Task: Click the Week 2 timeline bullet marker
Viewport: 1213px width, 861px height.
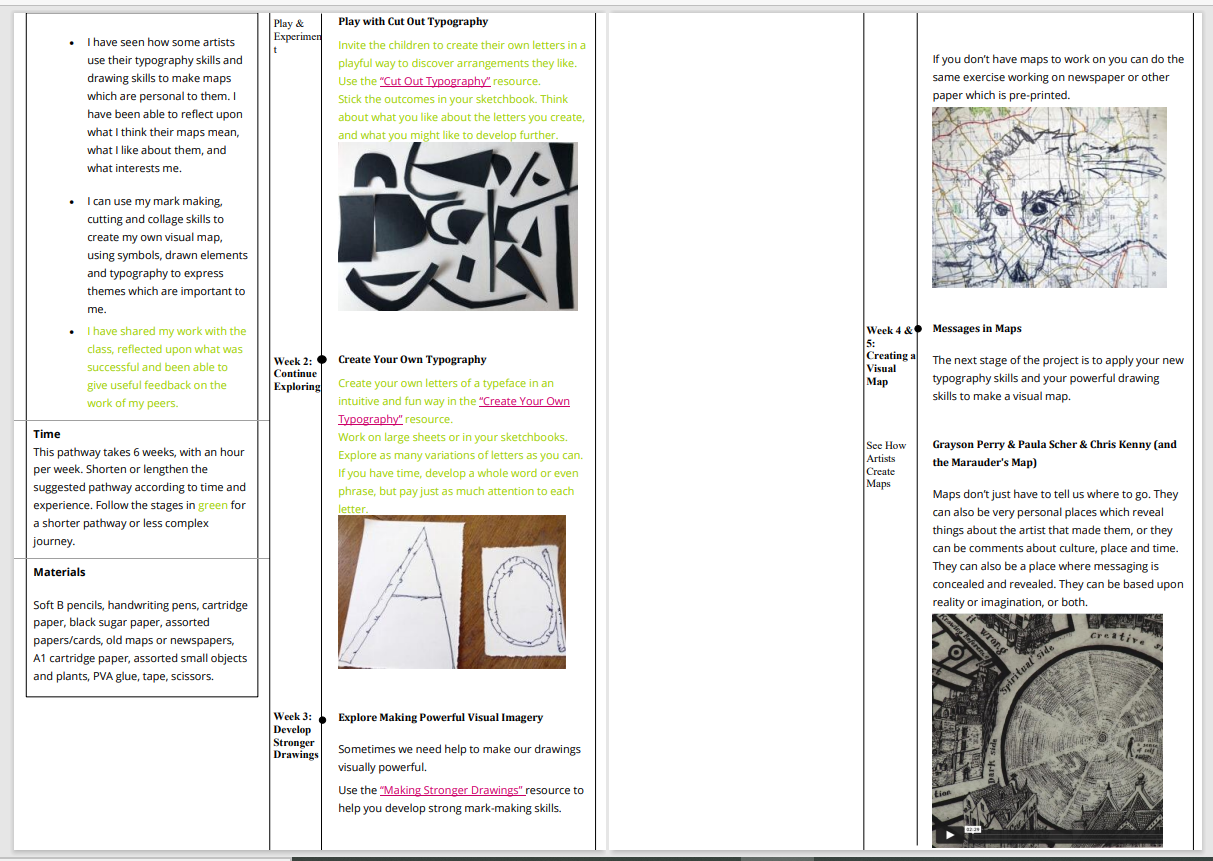Action: tap(322, 359)
